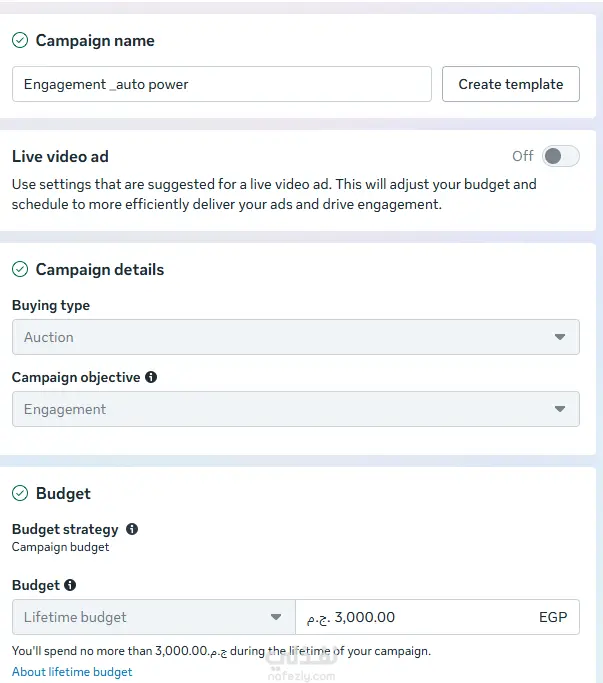Click the Lifetime budget dropdown arrow
The image size is (603, 683).
pos(276,617)
